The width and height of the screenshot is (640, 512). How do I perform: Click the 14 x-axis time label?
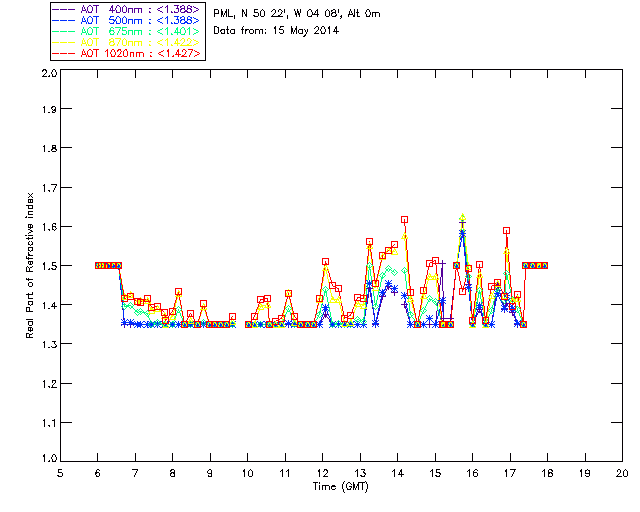click(x=398, y=473)
